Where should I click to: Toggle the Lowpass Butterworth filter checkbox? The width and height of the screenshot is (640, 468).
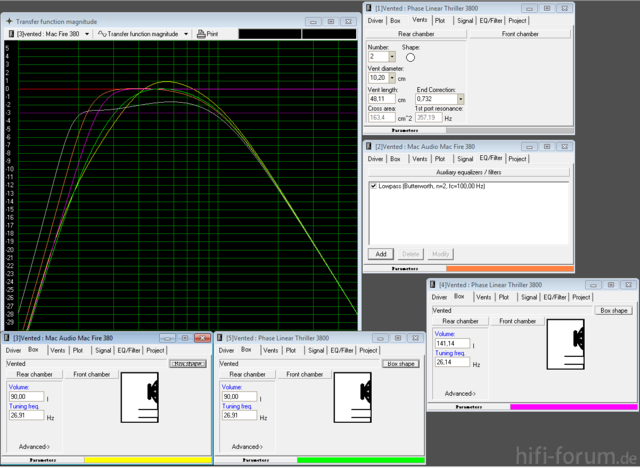pos(373,186)
